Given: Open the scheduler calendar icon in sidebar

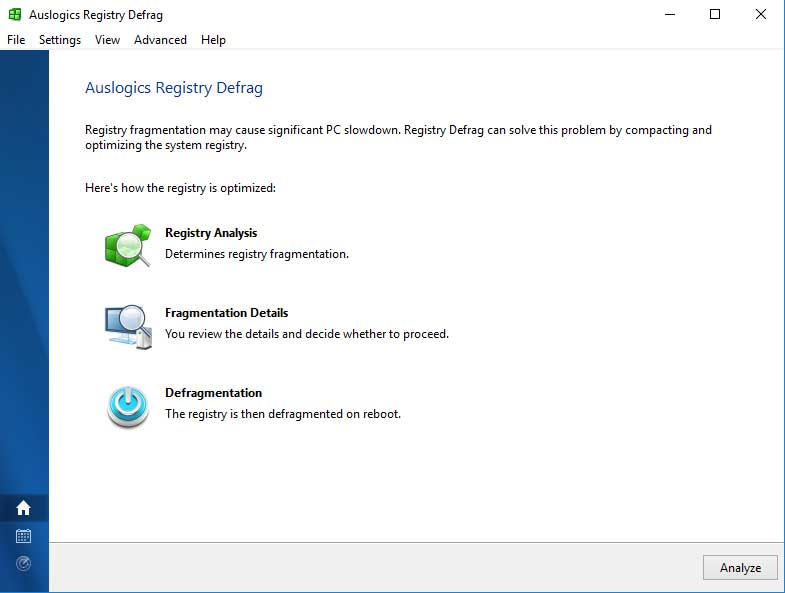Looking at the screenshot, I should (x=24, y=536).
